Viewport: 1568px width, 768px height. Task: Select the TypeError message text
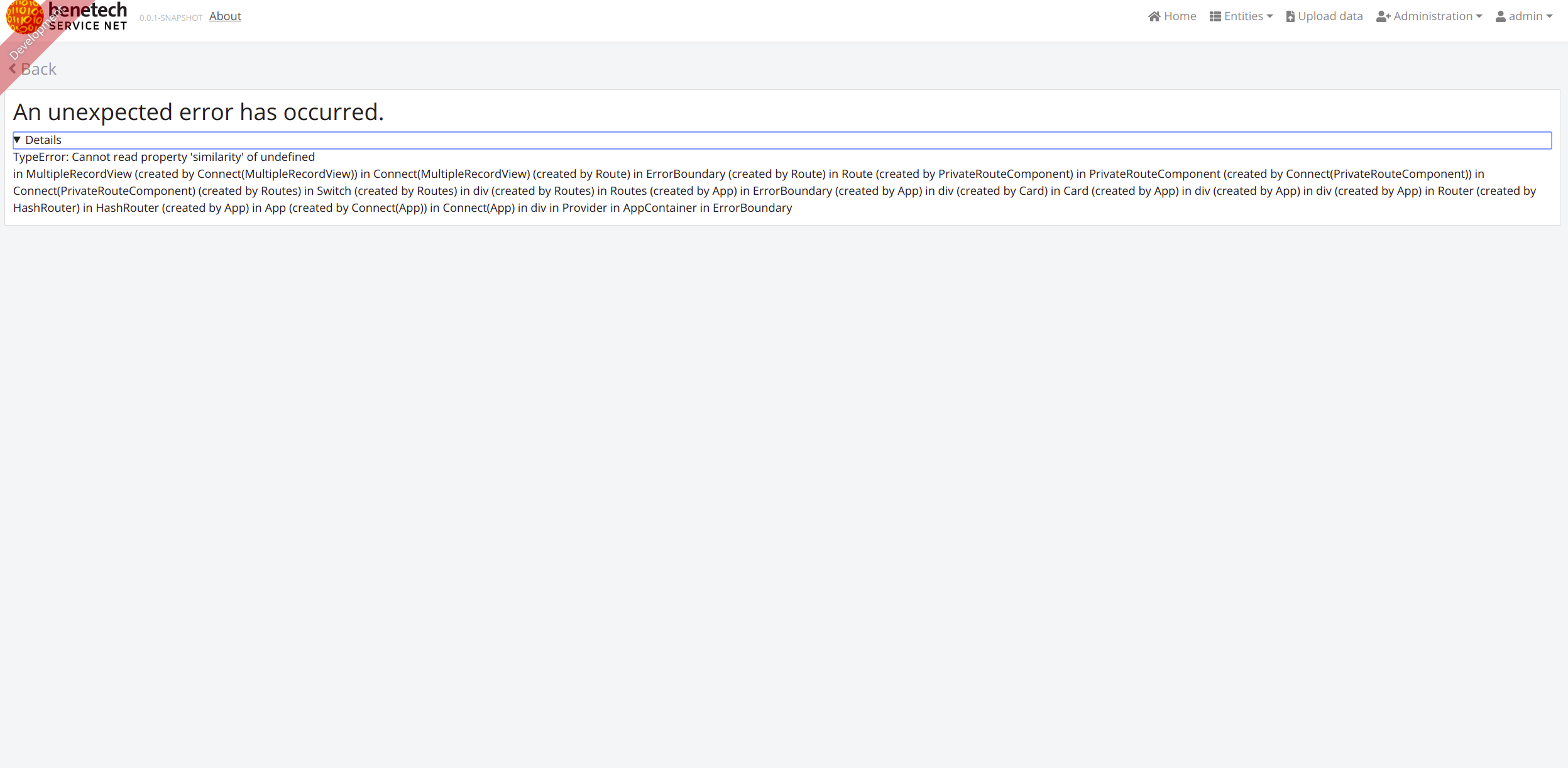click(164, 156)
